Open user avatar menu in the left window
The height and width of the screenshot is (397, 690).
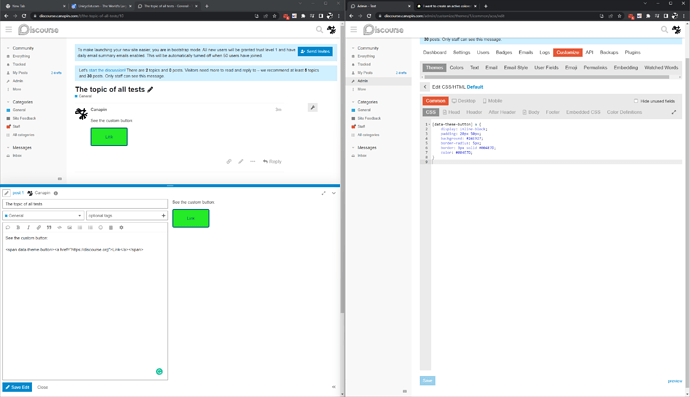click(x=331, y=29)
